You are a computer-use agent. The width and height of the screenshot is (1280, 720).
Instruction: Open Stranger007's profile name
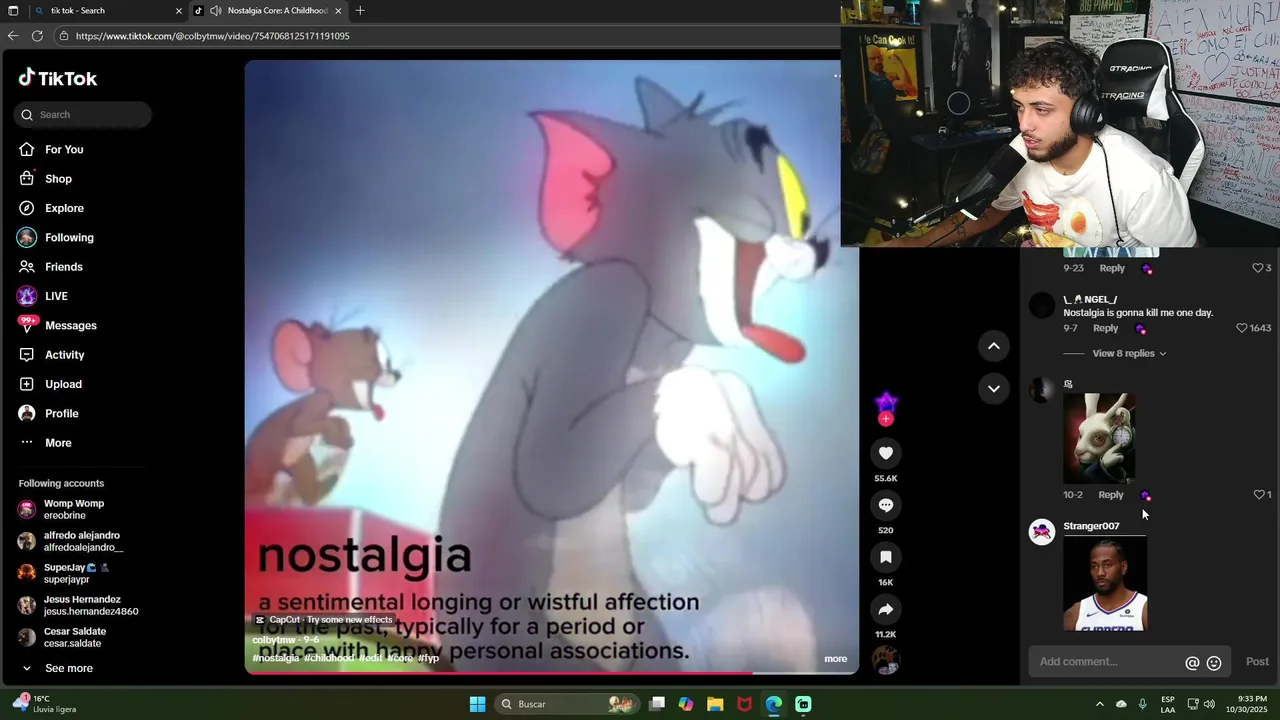point(1091,526)
